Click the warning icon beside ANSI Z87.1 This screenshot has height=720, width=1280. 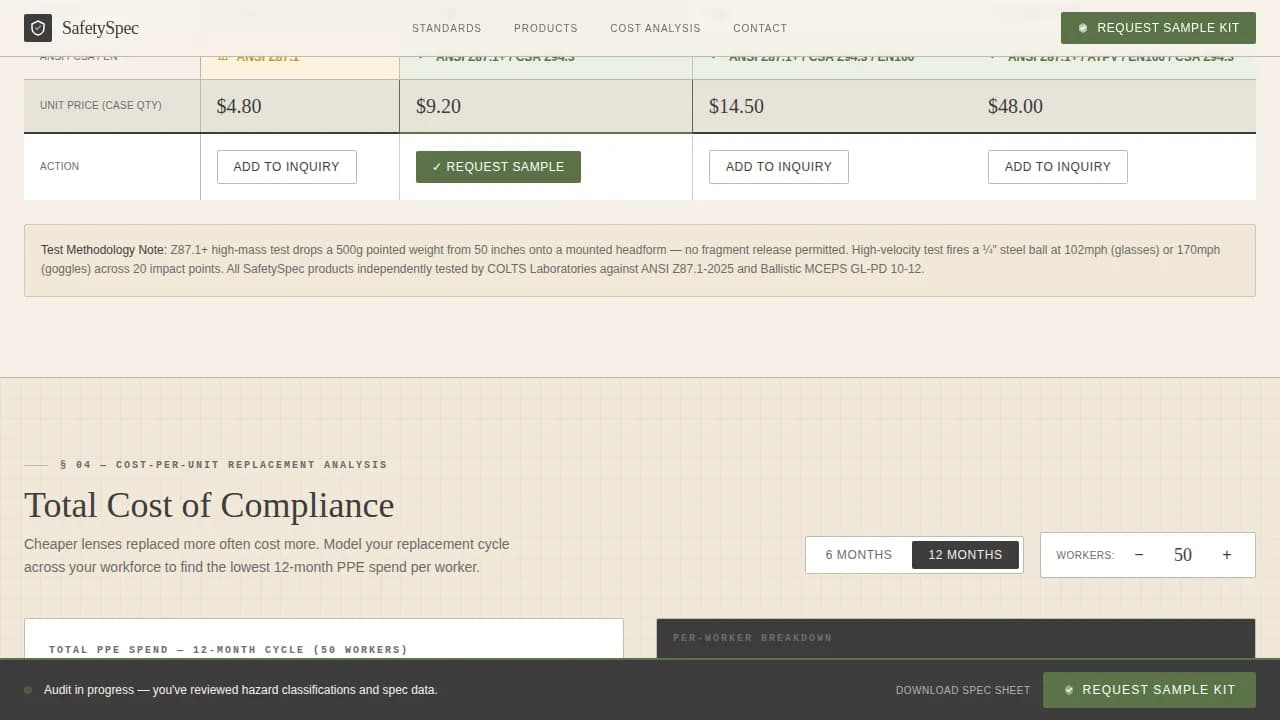[x=223, y=57]
